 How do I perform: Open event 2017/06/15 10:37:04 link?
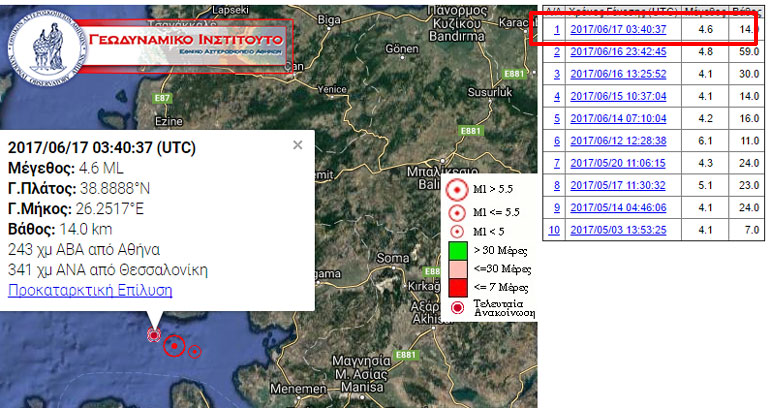(x=618, y=96)
